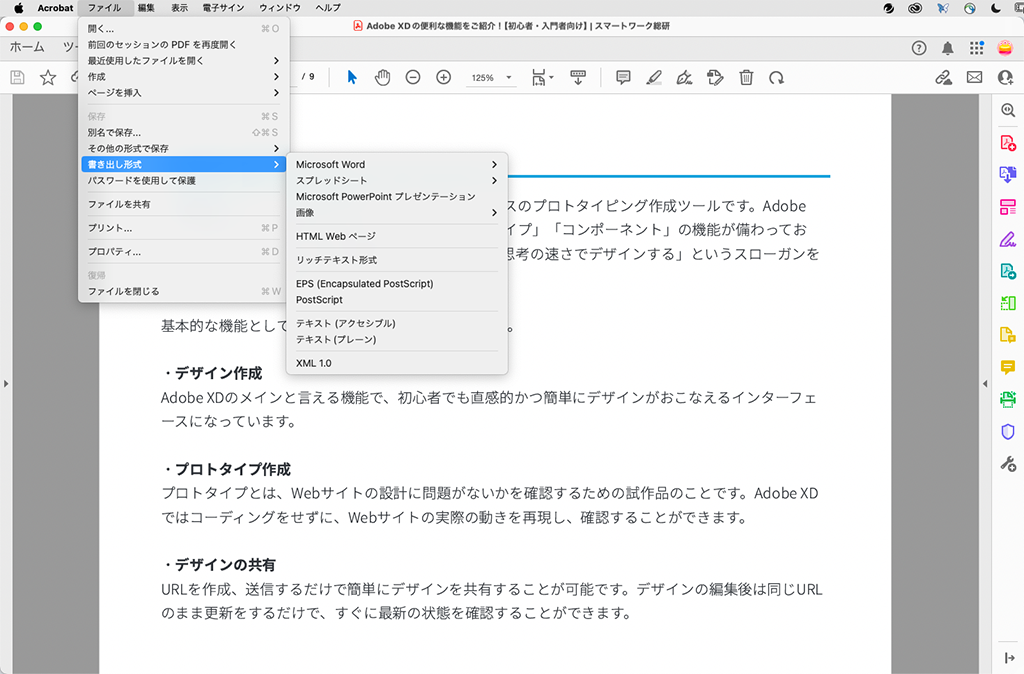Select the highlighter pen tool

654,78
